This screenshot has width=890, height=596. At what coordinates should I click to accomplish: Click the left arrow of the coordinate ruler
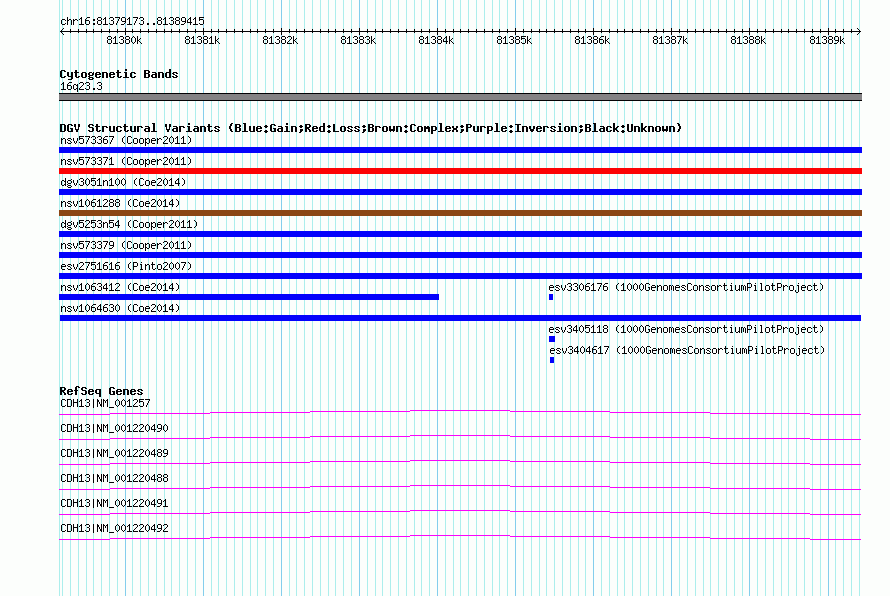click(x=62, y=31)
